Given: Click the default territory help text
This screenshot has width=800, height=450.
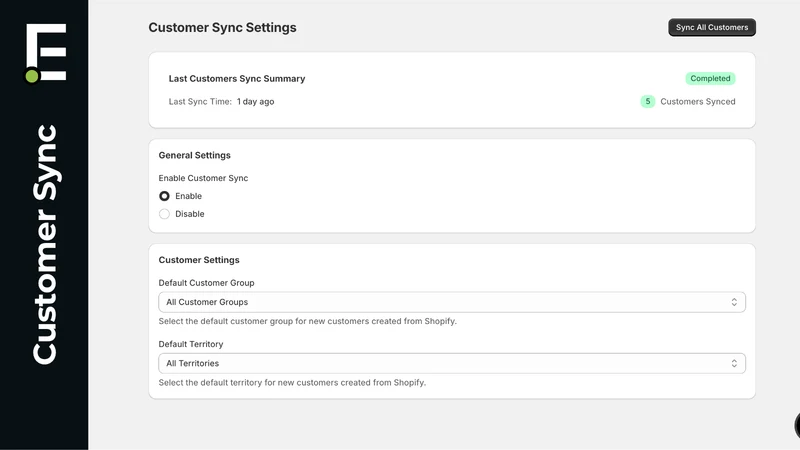Looking at the screenshot, I should (x=292, y=382).
